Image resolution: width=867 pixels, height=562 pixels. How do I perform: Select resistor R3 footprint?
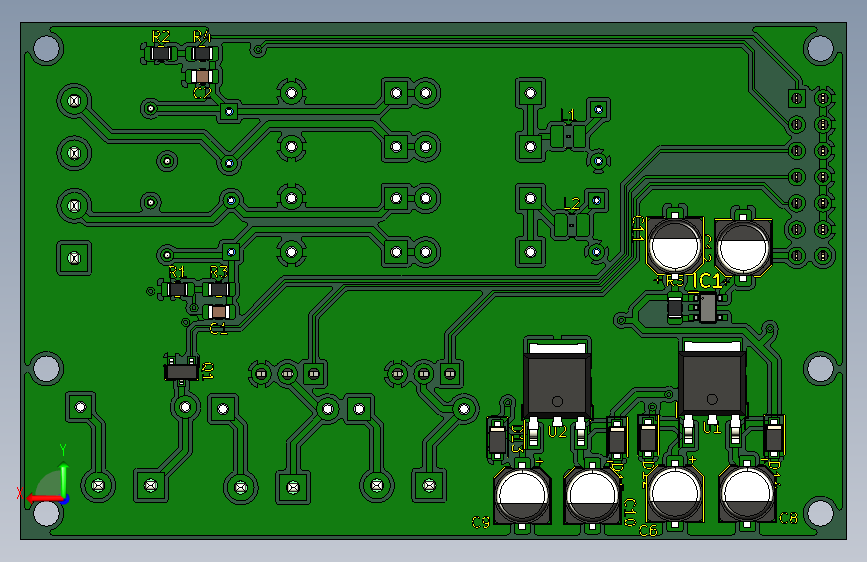click(x=218, y=289)
